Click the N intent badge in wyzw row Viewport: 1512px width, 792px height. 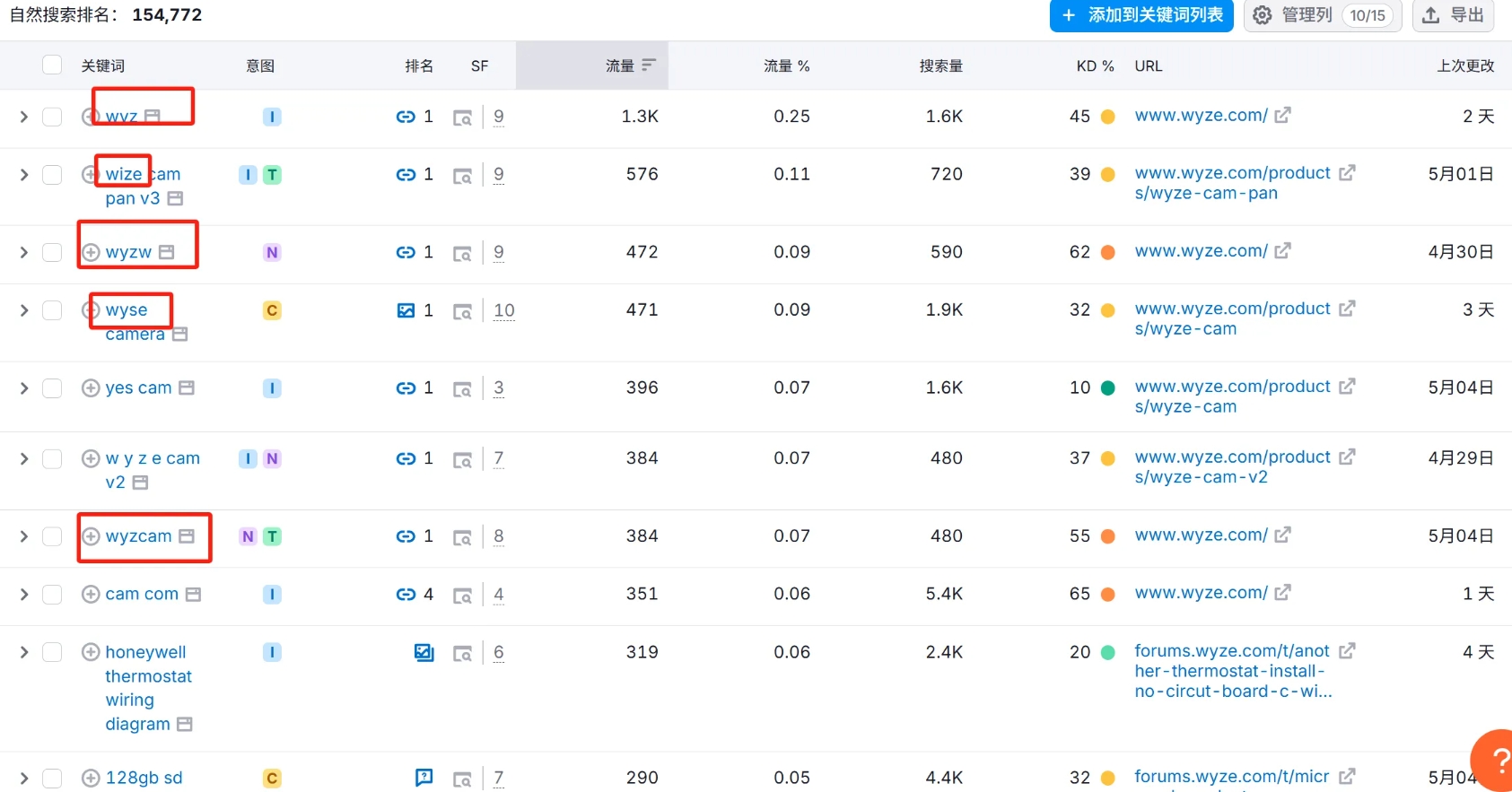point(272,252)
